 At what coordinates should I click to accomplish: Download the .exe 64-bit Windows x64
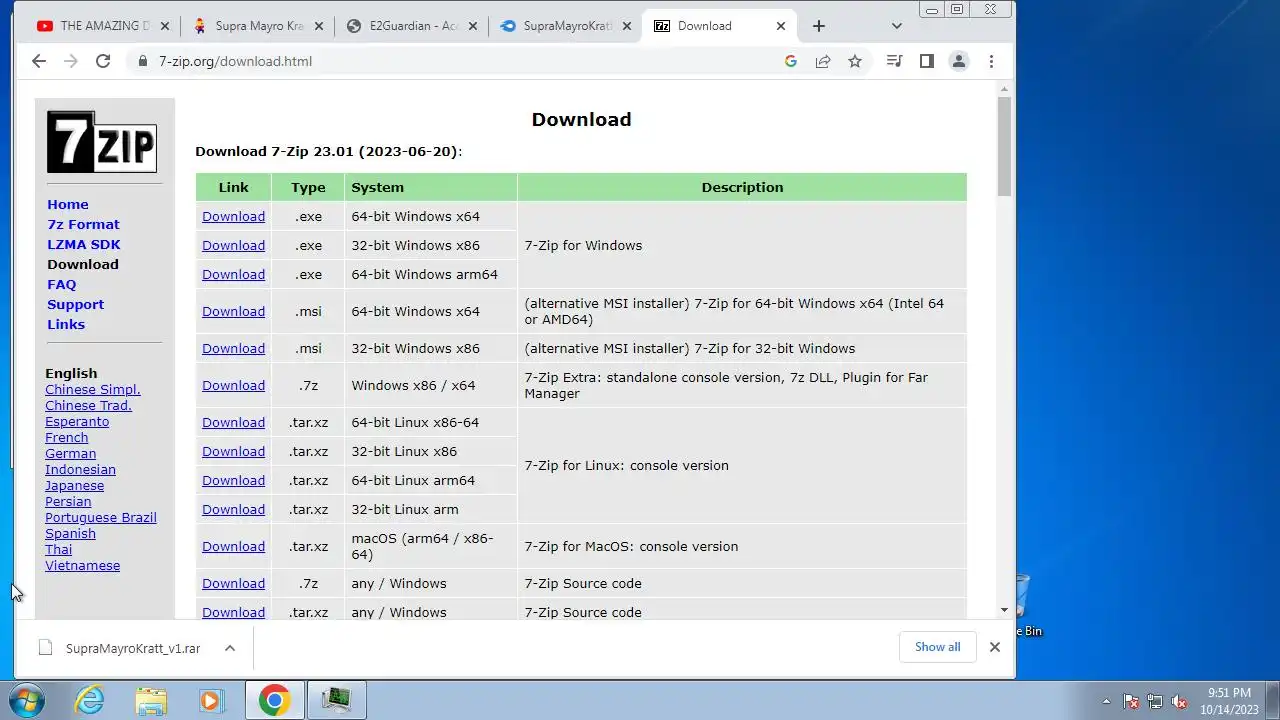coord(233,216)
